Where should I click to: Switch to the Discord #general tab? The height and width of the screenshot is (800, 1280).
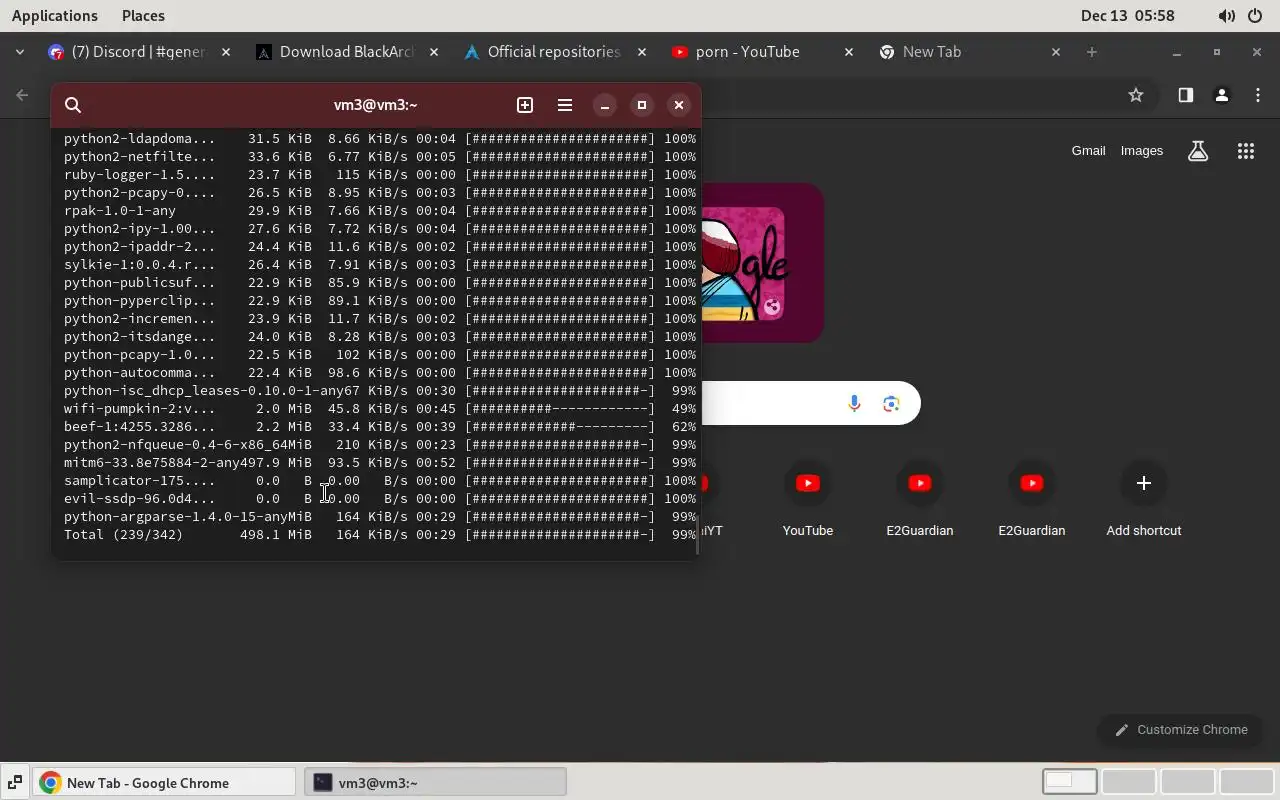[140, 52]
